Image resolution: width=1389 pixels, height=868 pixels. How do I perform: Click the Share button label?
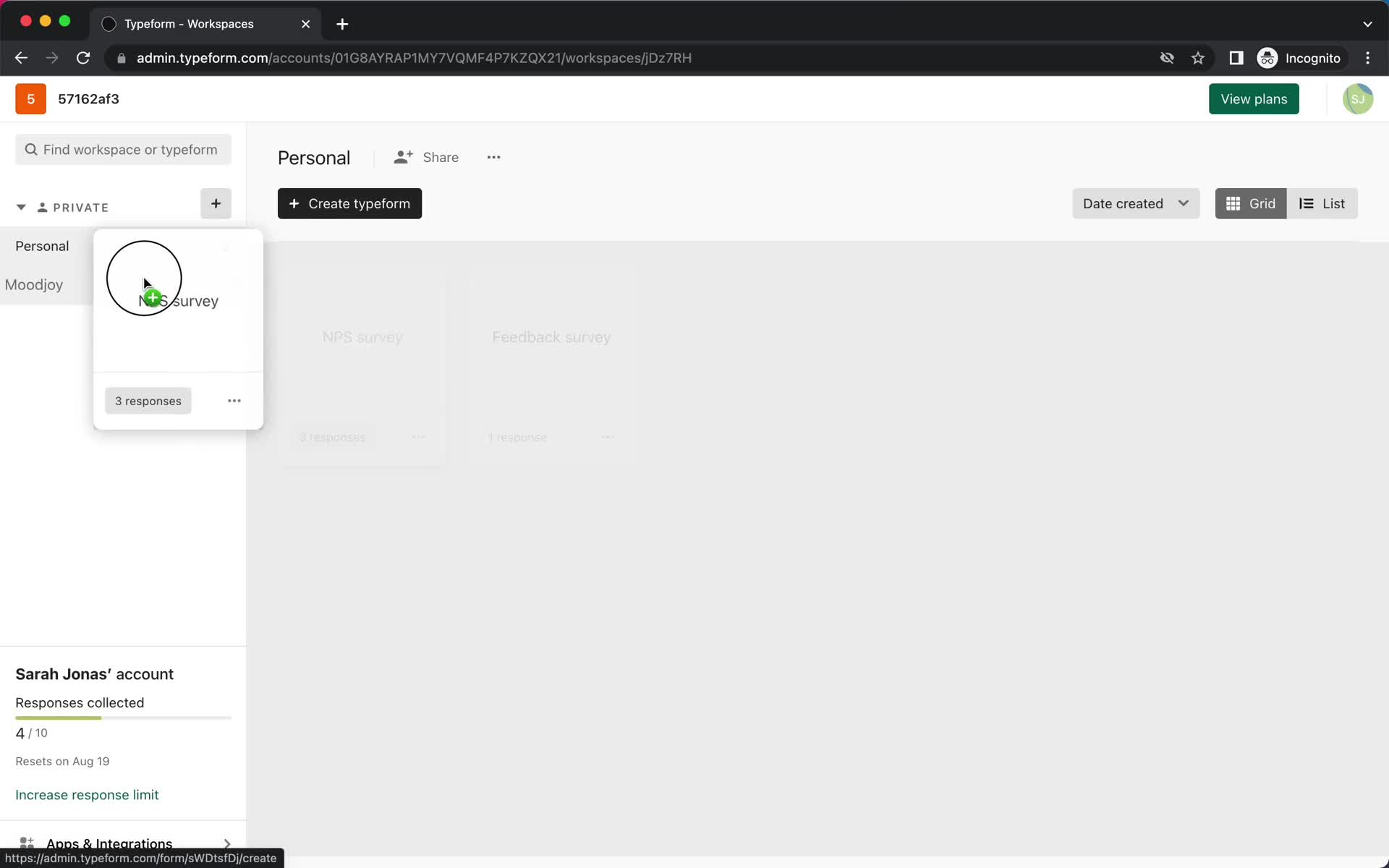[440, 157]
